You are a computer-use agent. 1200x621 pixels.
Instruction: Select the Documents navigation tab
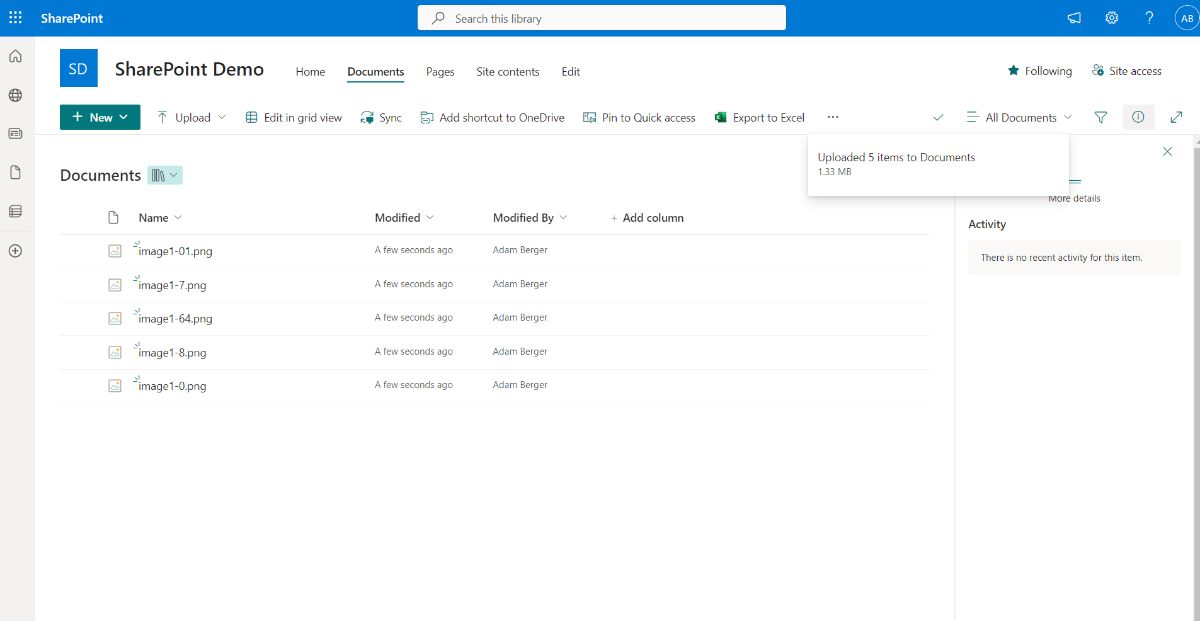376,72
